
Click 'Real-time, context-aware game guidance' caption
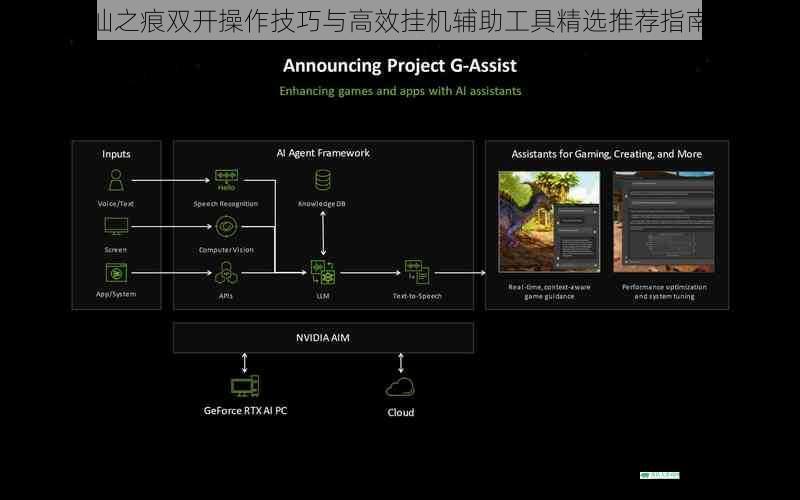click(x=549, y=292)
